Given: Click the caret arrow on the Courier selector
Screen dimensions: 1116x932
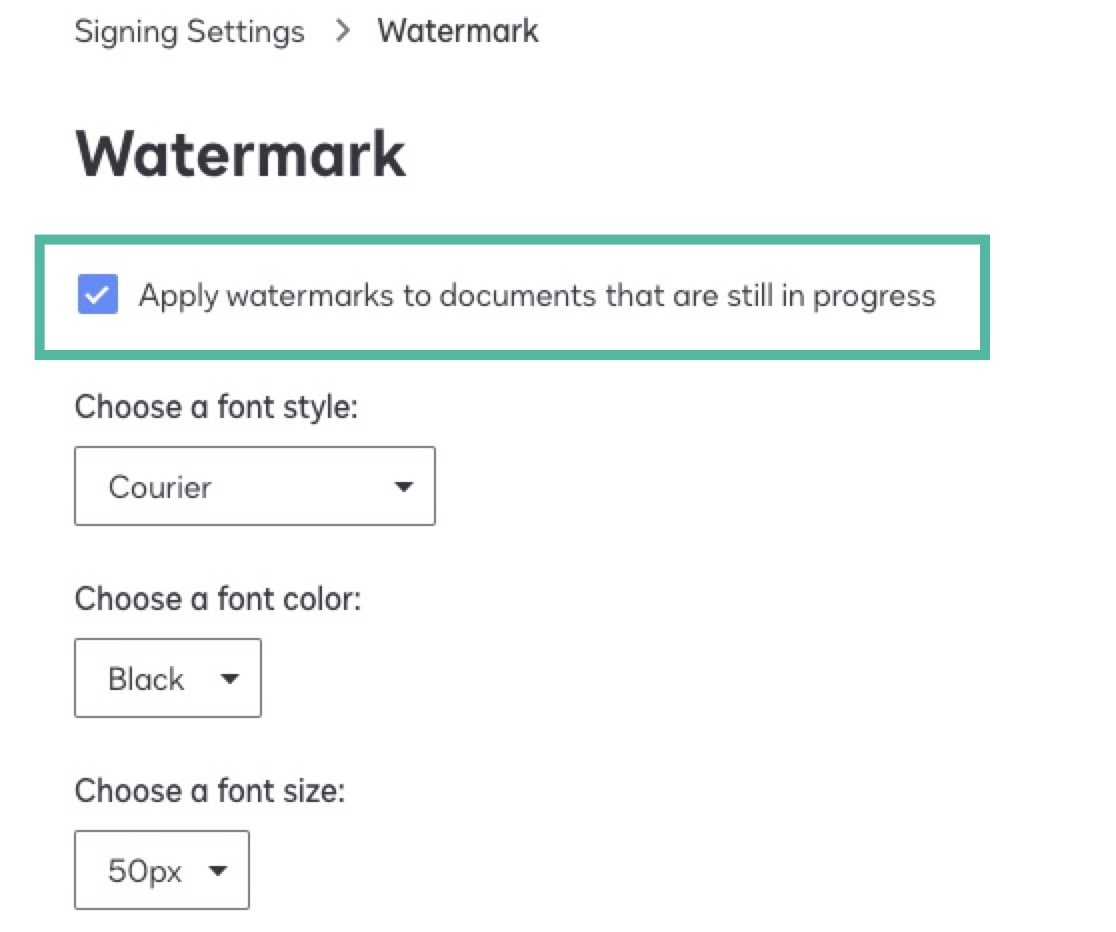Looking at the screenshot, I should click(403, 487).
